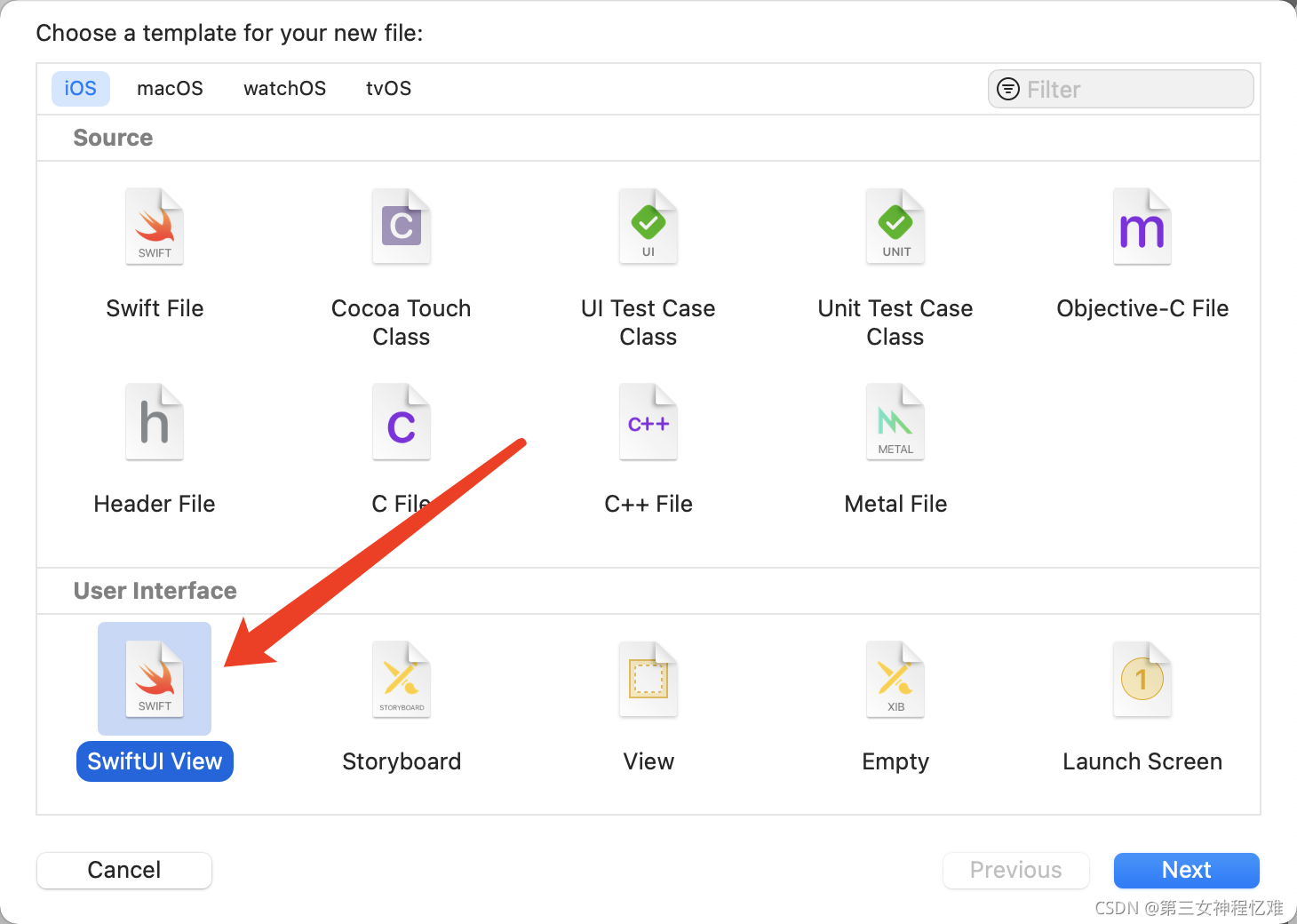
Task: Open the tvOS tab
Action: pyautogui.click(x=388, y=89)
